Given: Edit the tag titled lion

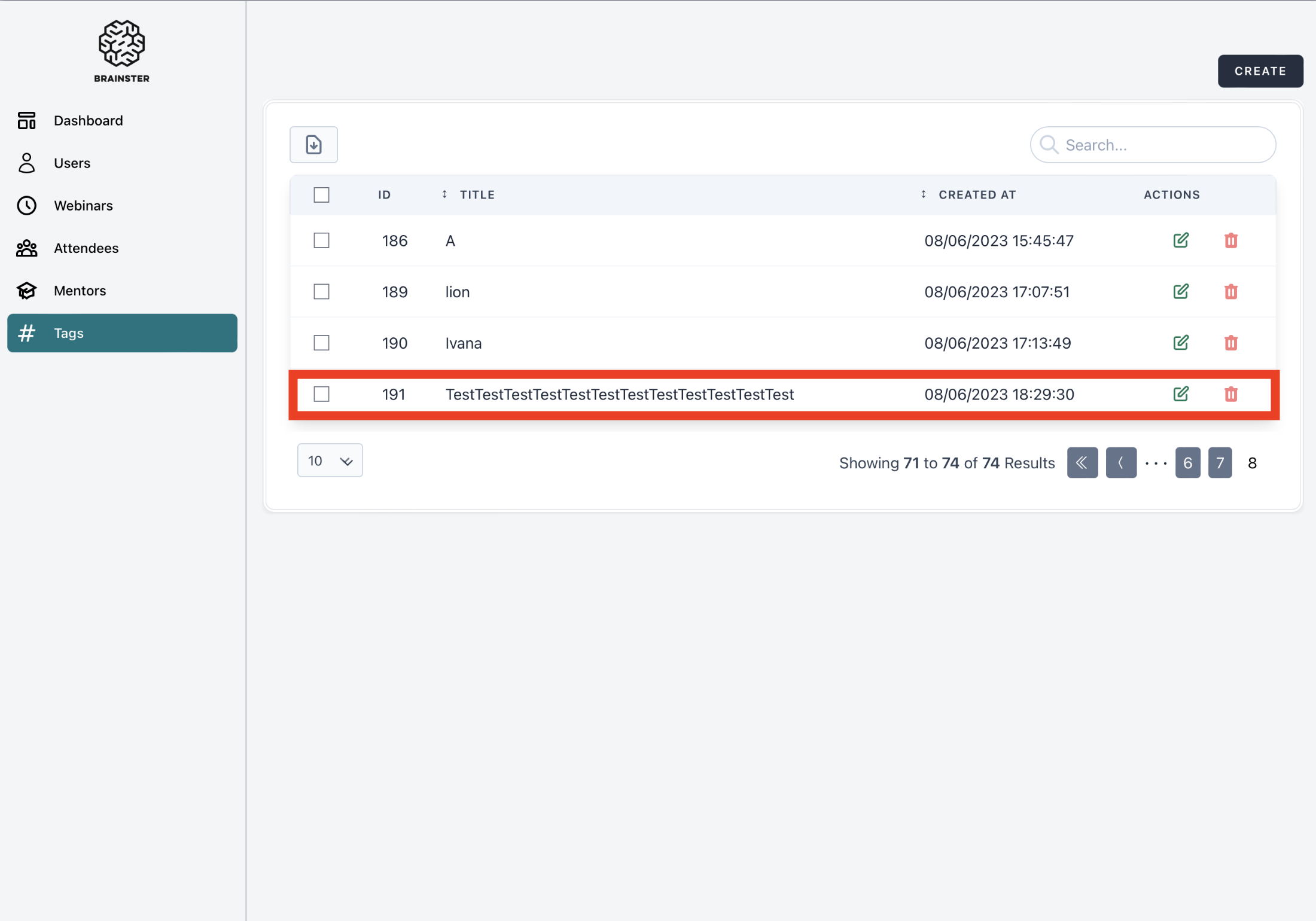Looking at the screenshot, I should pos(1180,292).
